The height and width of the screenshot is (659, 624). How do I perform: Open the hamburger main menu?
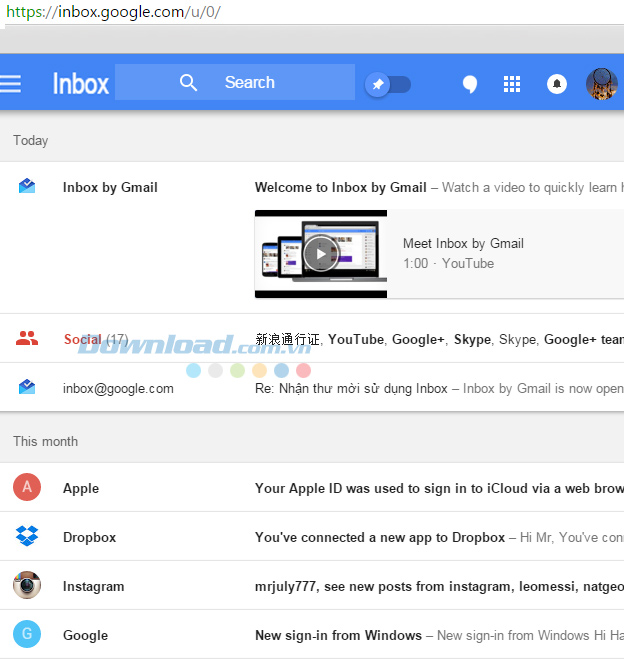10,83
